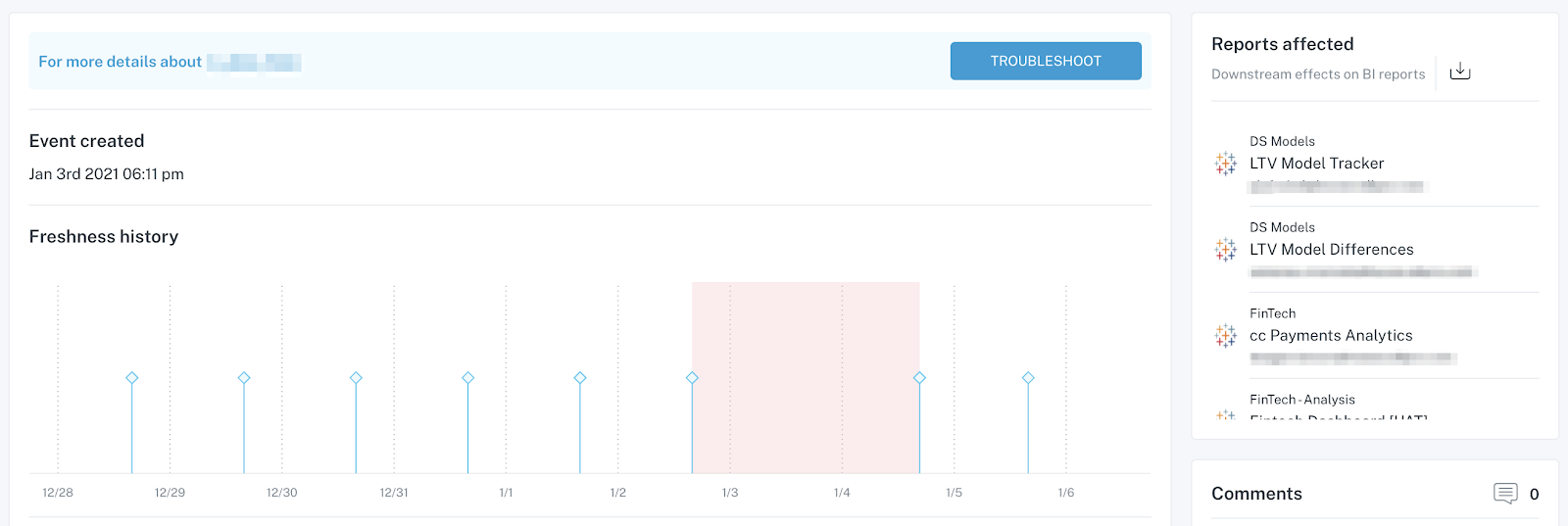This screenshot has width=1568, height=526.
Task: Select the freshness marker after 1/5
Action: pyautogui.click(x=1028, y=378)
